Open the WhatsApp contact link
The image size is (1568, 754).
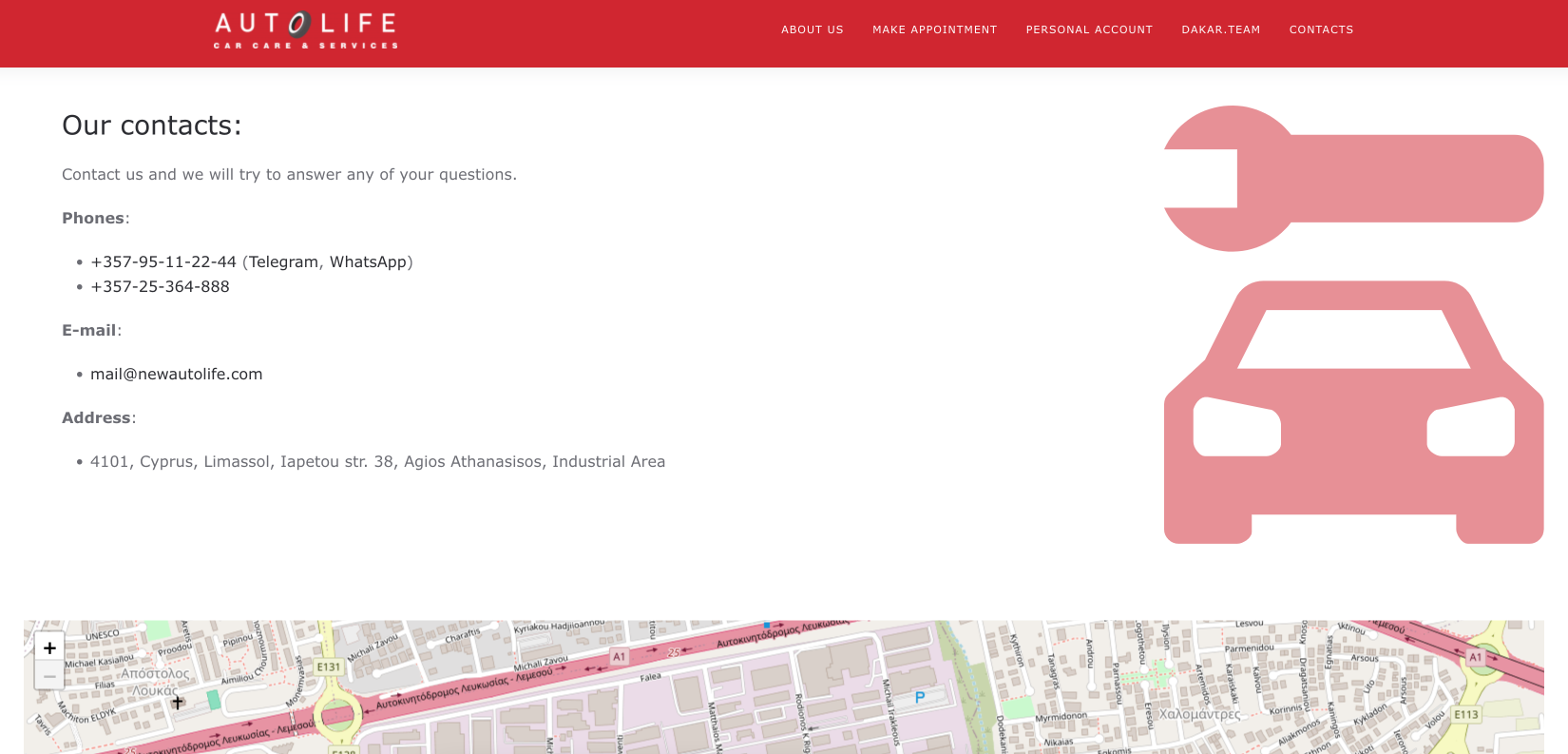coord(368,261)
